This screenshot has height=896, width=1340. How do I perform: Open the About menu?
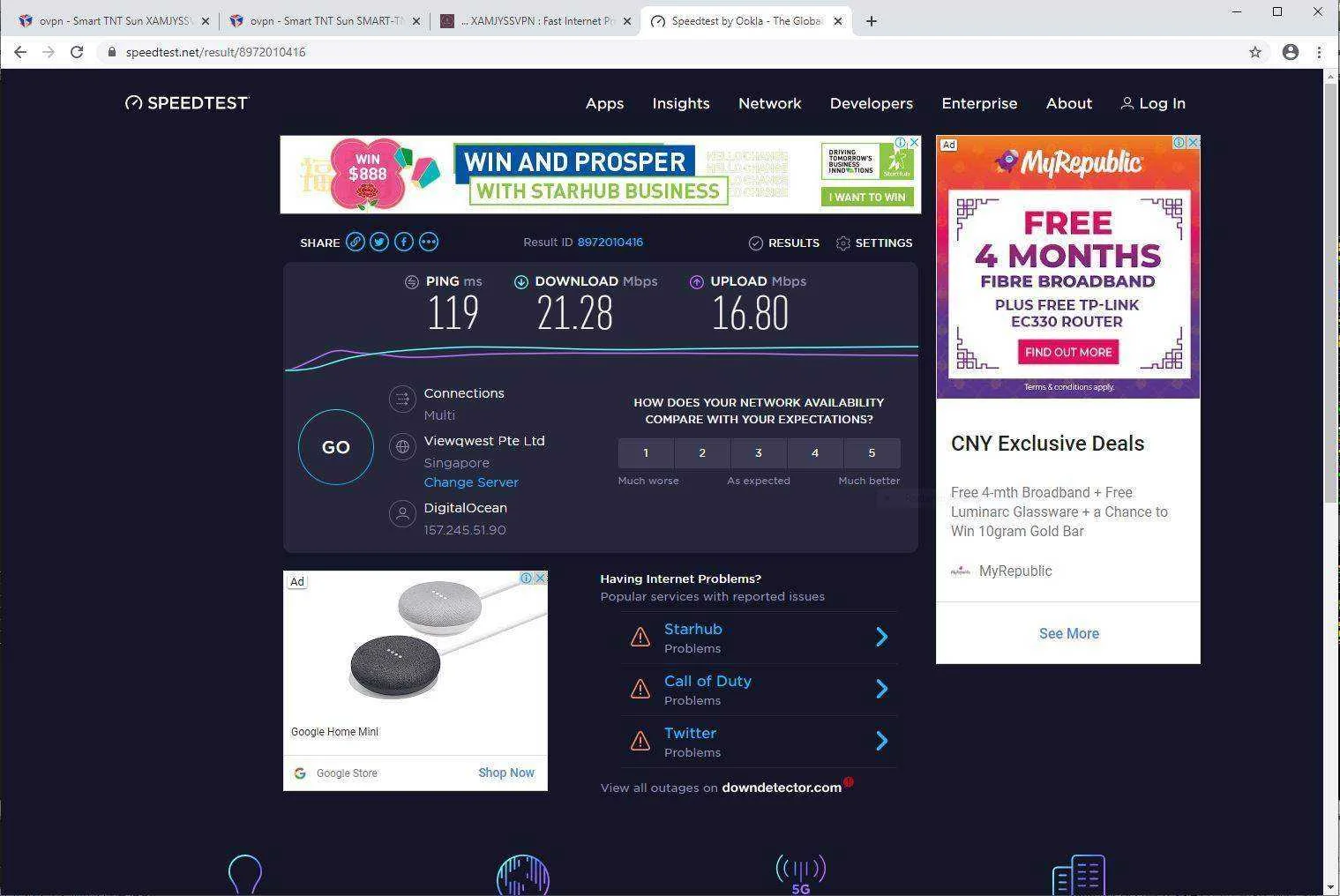tap(1069, 103)
